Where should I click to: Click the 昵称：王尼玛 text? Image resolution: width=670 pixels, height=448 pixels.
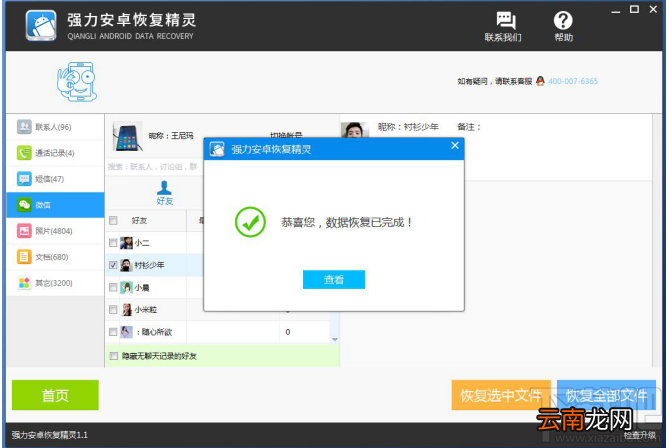171,136
